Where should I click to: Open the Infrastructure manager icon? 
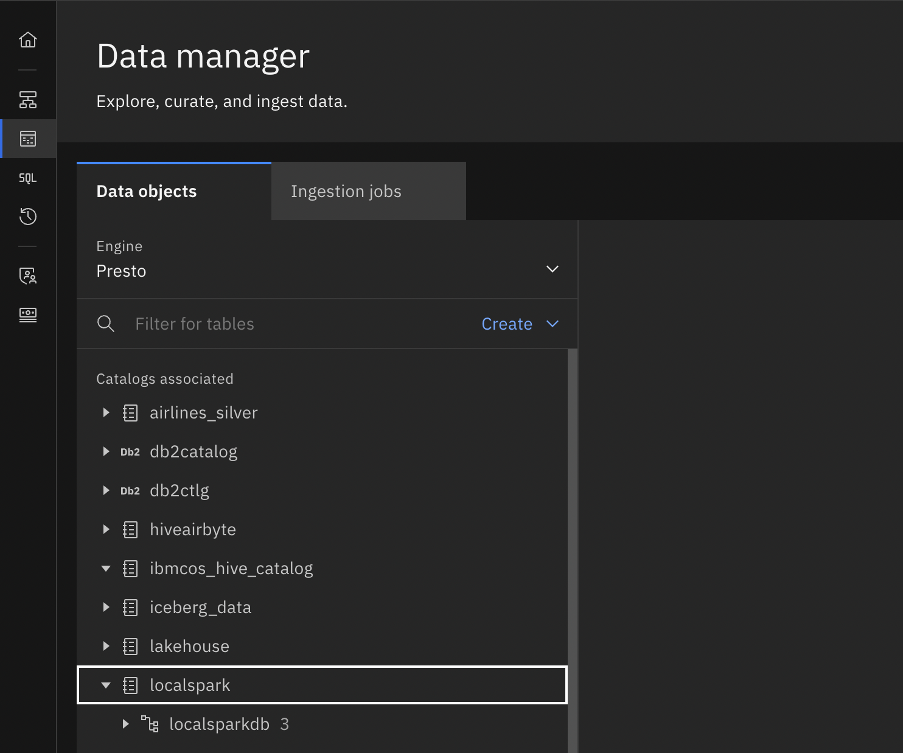coord(27,99)
